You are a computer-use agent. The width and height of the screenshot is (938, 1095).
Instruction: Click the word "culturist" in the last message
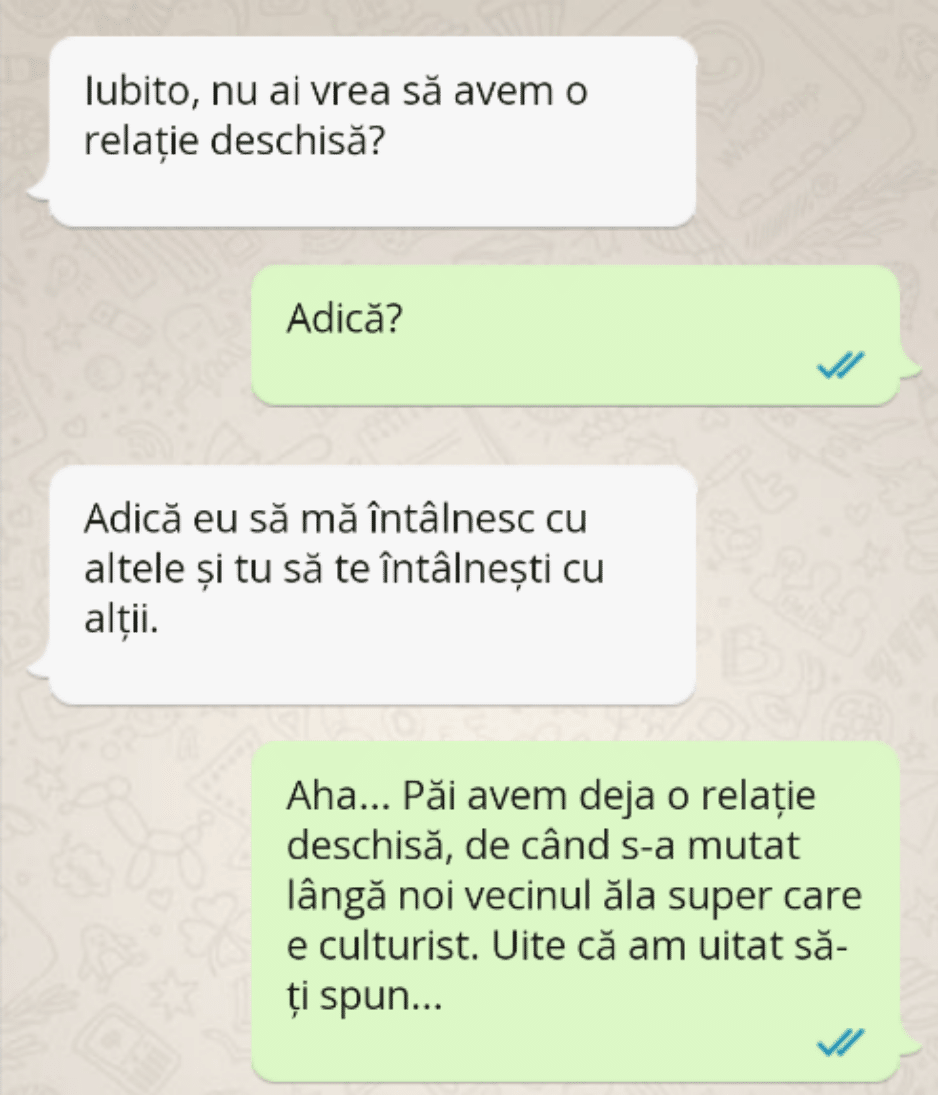pyautogui.click(x=399, y=946)
